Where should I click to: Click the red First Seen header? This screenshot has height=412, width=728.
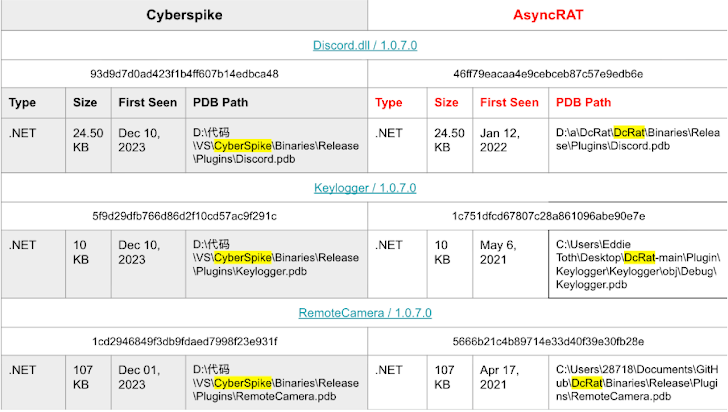click(508, 102)
